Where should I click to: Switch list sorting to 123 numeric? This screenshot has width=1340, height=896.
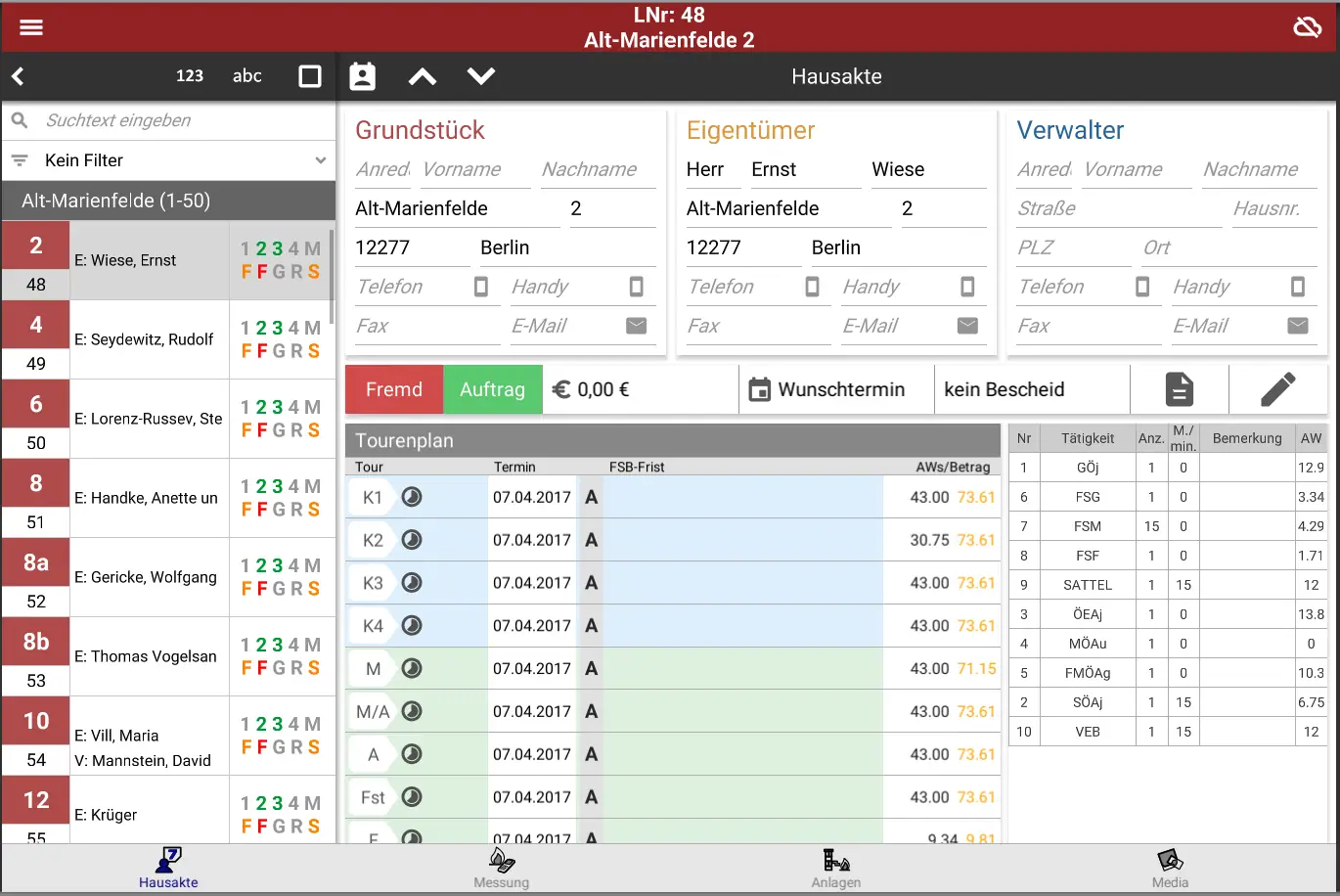(x=190, y=76)
